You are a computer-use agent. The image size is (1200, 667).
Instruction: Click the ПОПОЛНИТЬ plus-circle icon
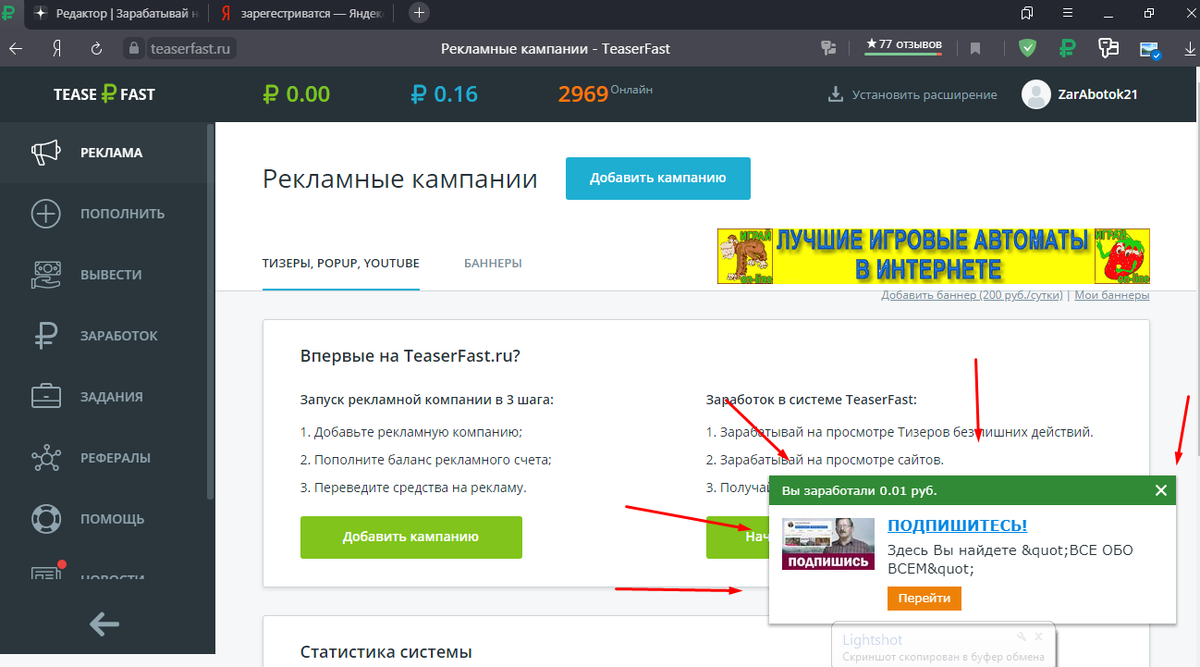click(46, 214)
